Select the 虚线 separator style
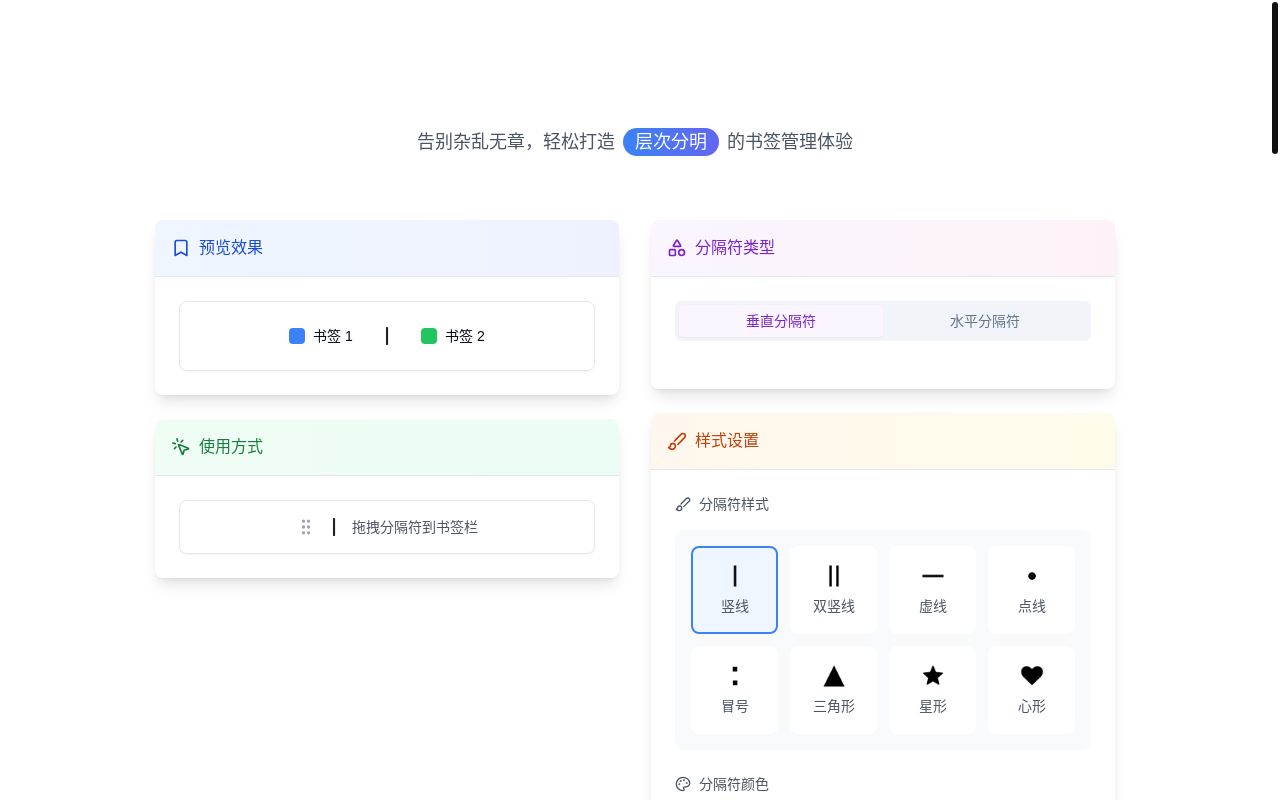Screen dimensions: 1280x800 tap(933, 590)
